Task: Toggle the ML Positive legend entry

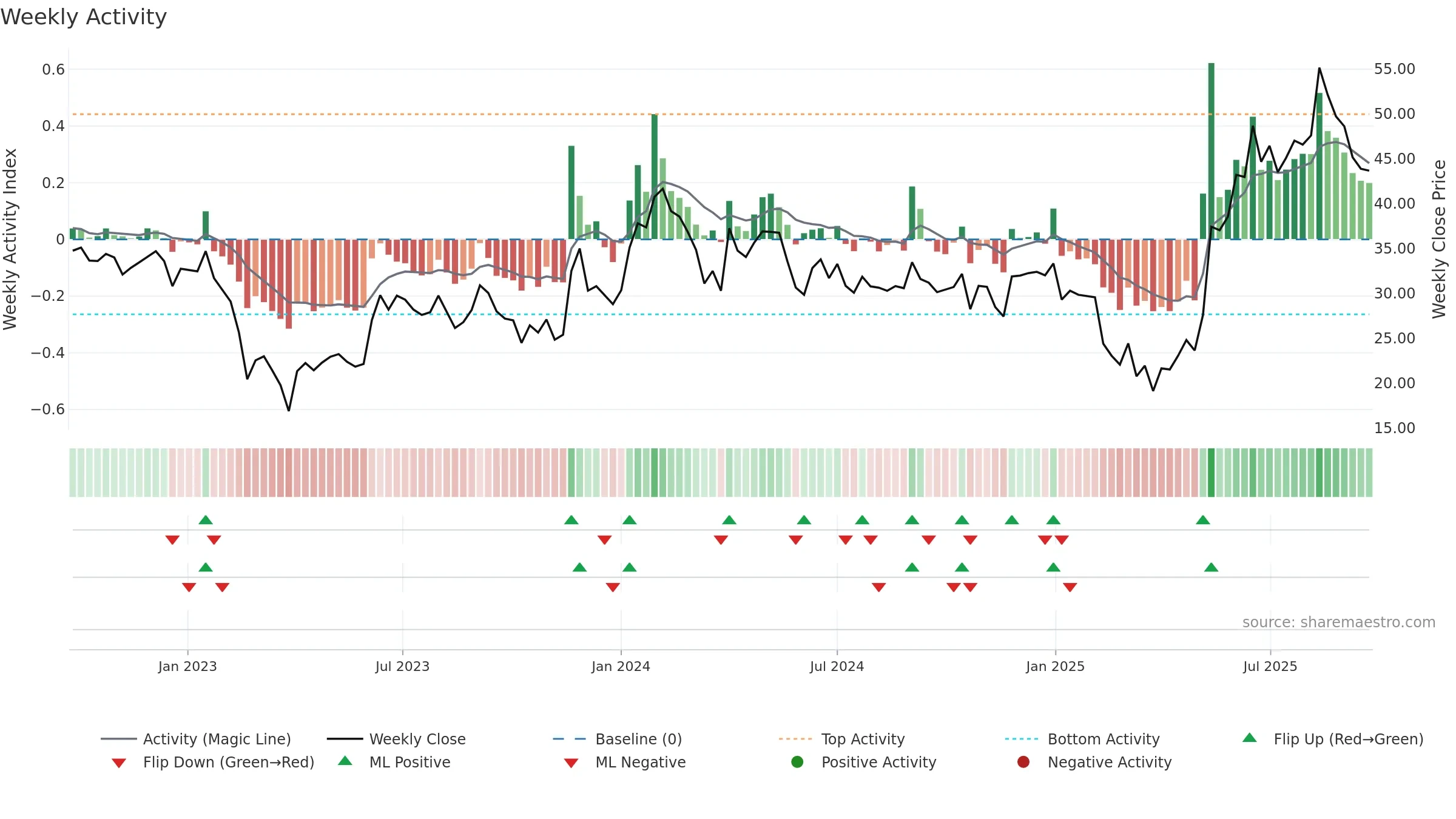Action: (x=394, y=762)
